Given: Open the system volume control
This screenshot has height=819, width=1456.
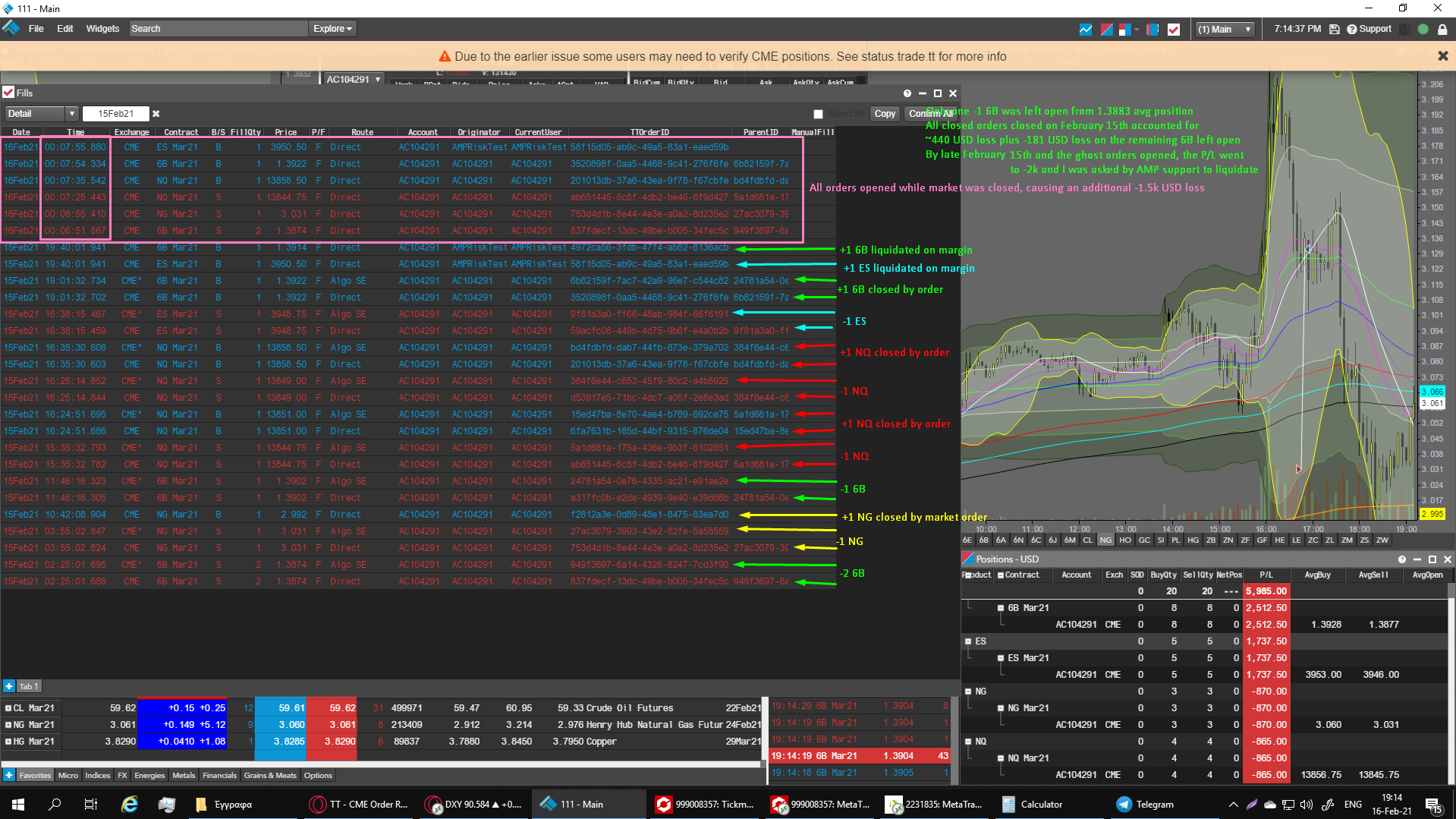Looking at the screenshot, I should coord(1307,805).
